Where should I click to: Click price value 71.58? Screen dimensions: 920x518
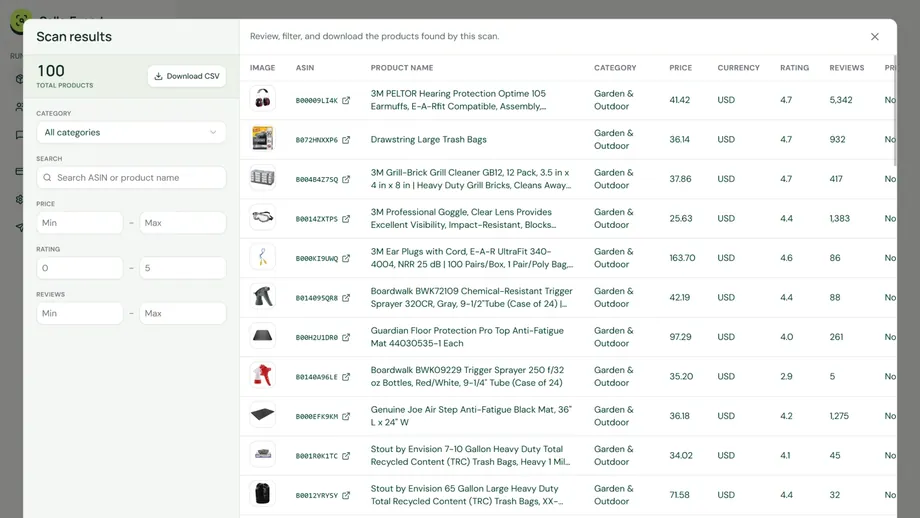pyautogui.click(x=679, y=495)
